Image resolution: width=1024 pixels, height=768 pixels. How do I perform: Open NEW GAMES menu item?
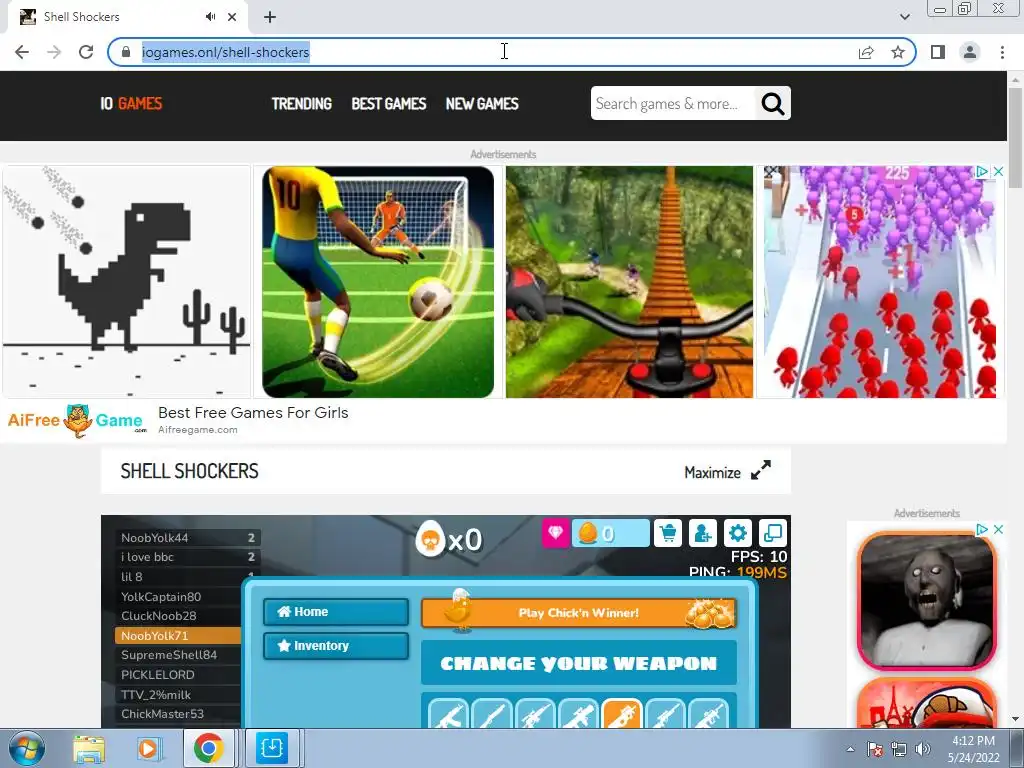click(482, 104)
